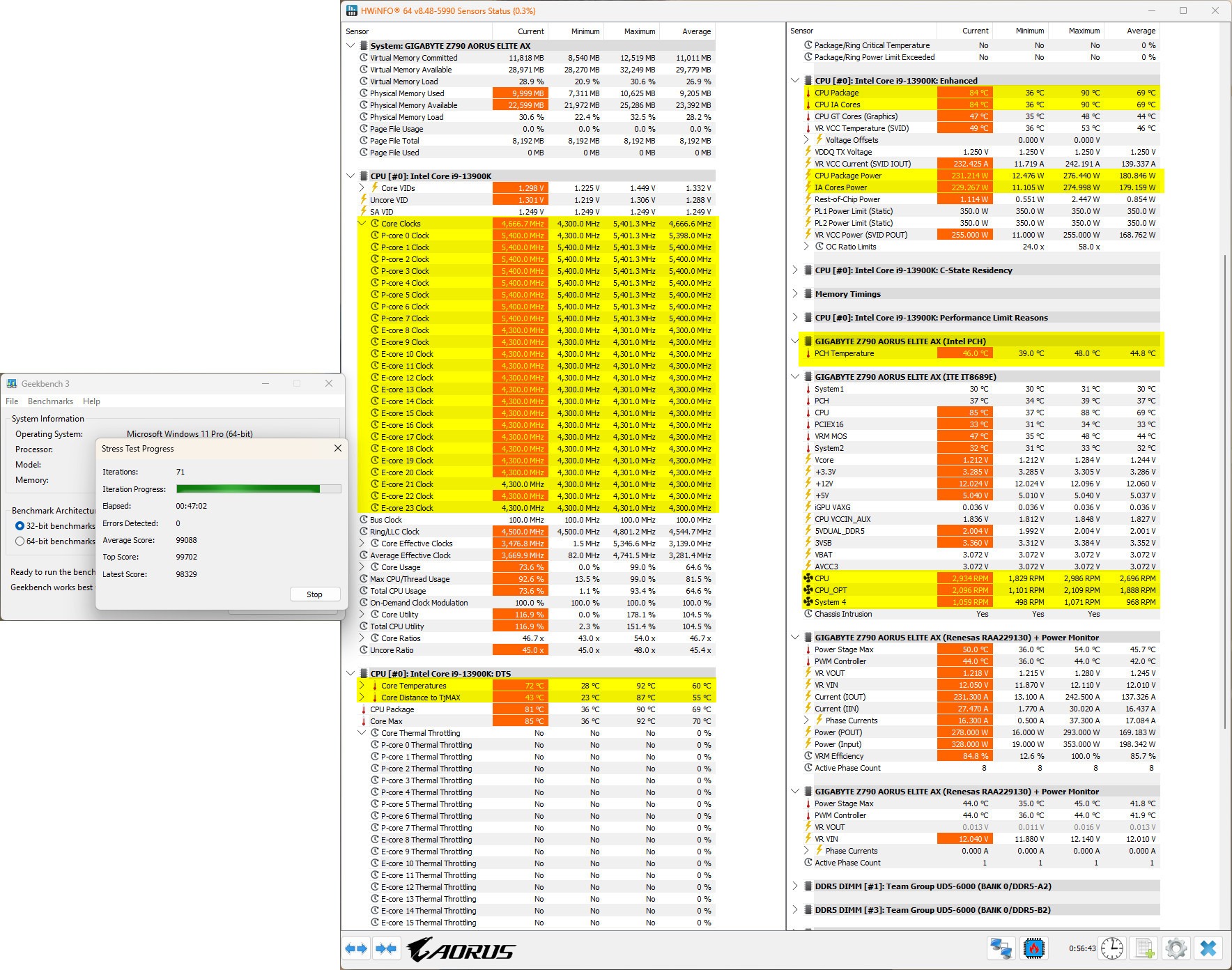Click the lightning icon beside CPU Package Power

click(808, 176)
